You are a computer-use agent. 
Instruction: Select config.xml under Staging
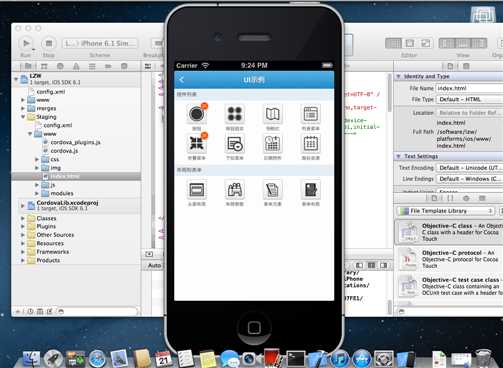(x=58, y=125)
